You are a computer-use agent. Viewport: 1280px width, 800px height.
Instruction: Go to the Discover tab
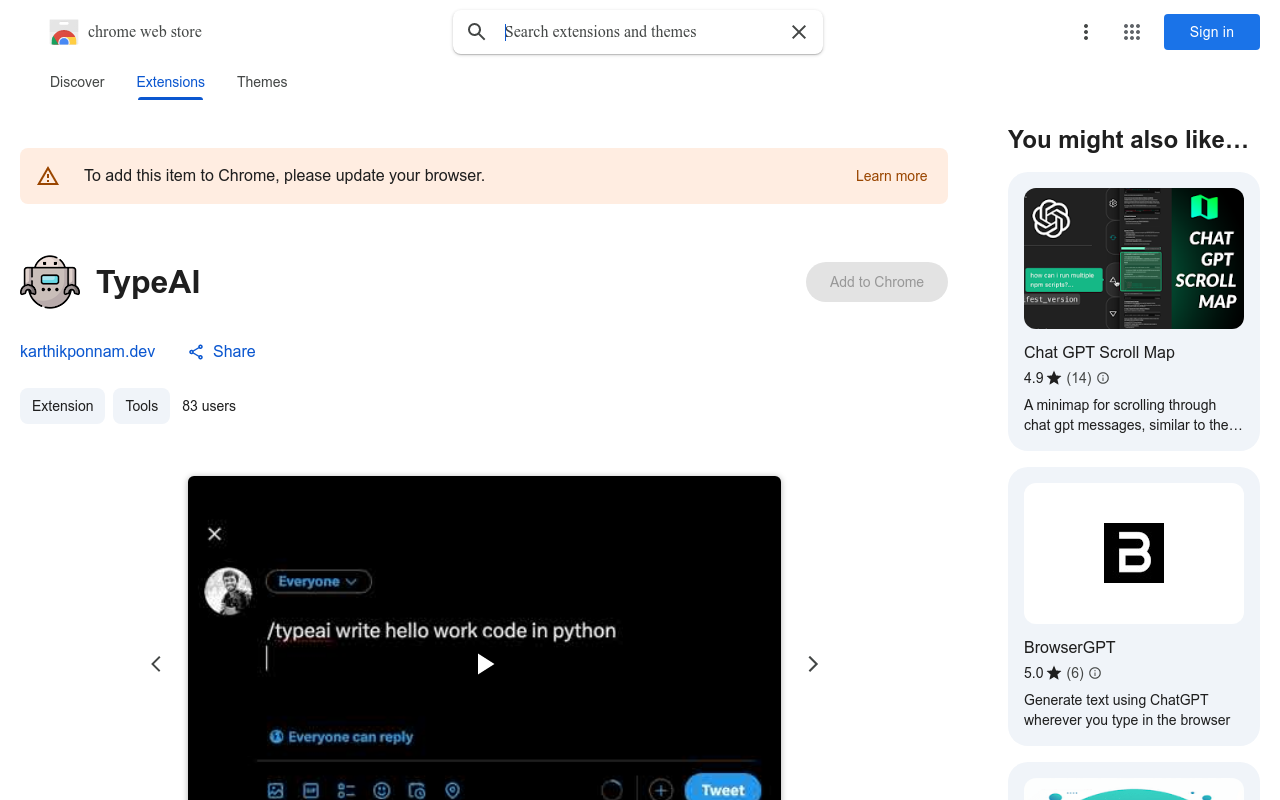(77, 82)
